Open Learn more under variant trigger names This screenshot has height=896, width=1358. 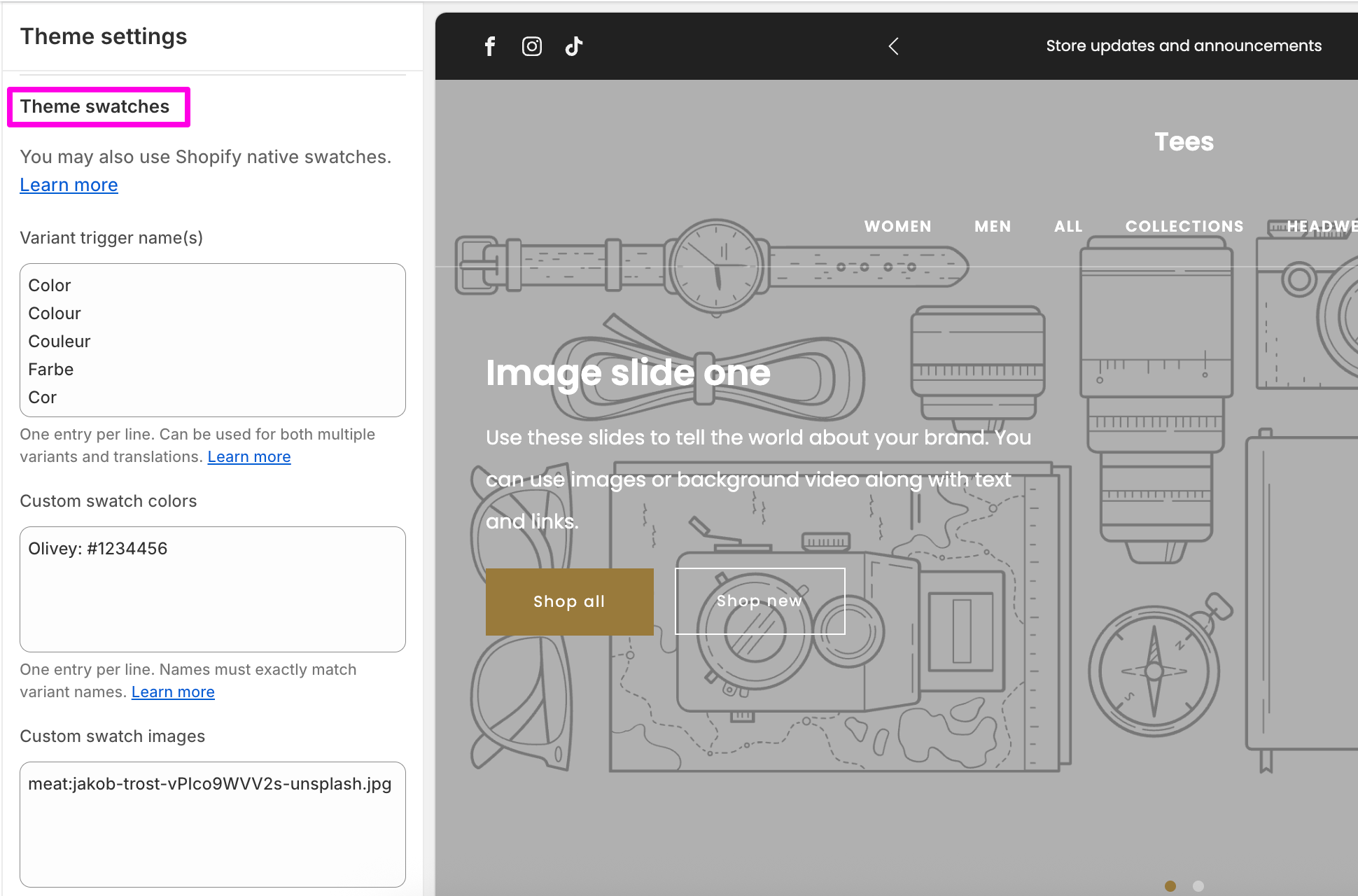[x=249, y=456]
